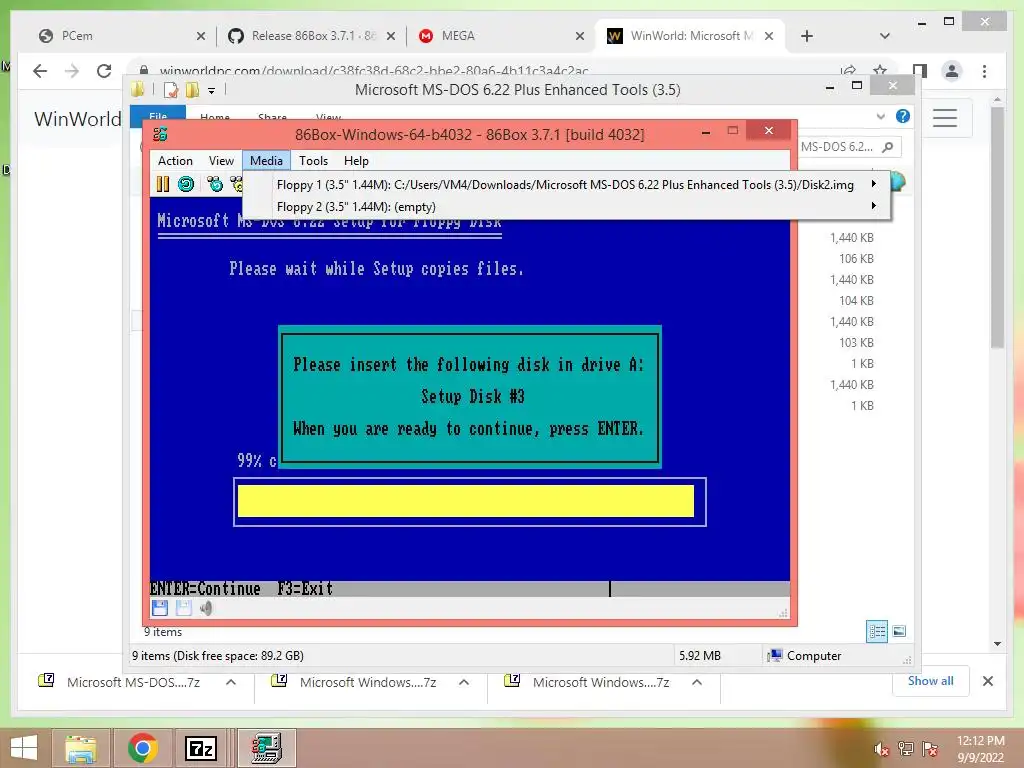Click Chrome back navigation arrow
The image size is (1024, 768).
pyautogui.click(x=40, y=71)
